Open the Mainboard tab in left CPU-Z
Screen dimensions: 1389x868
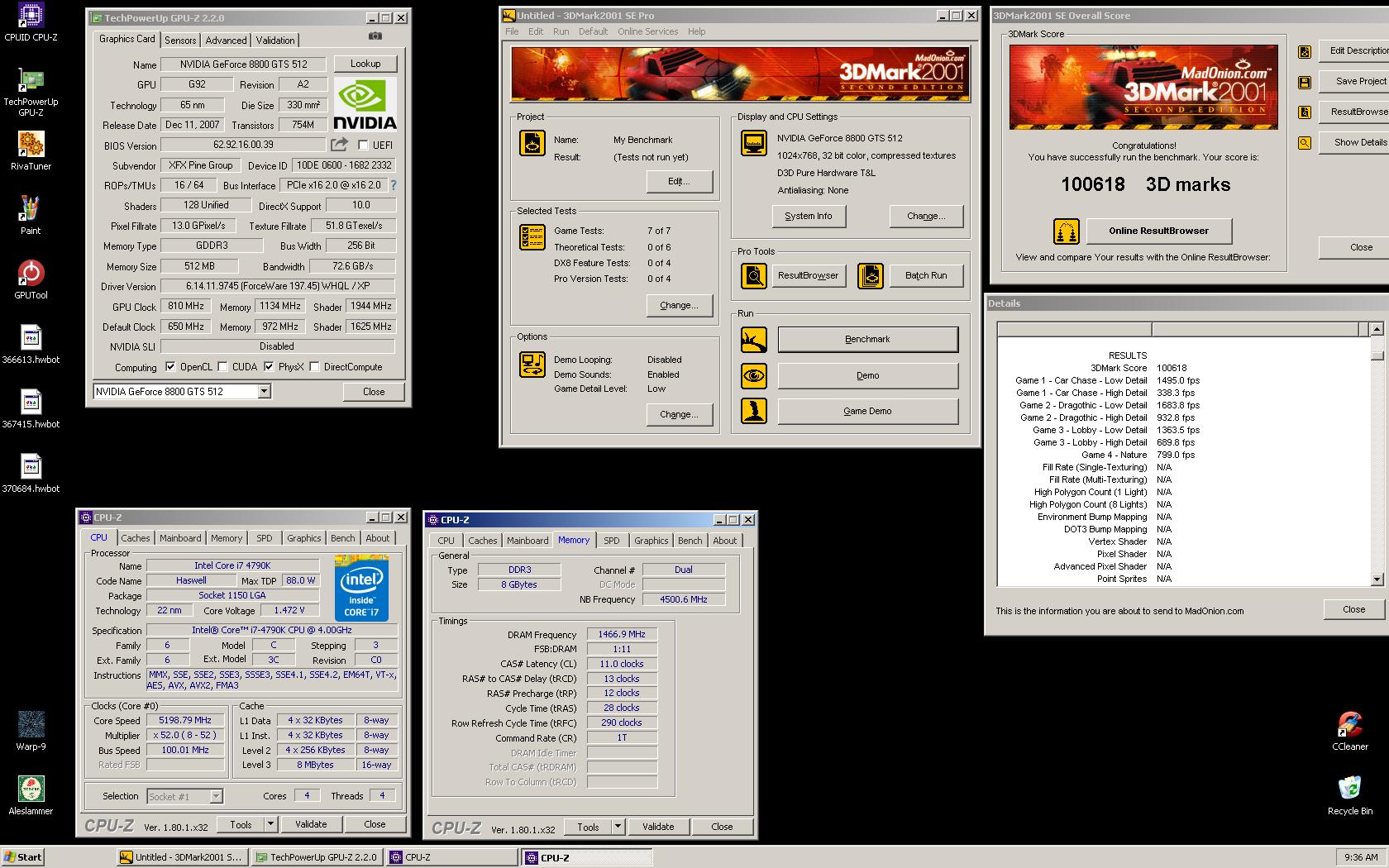[180, 538]
